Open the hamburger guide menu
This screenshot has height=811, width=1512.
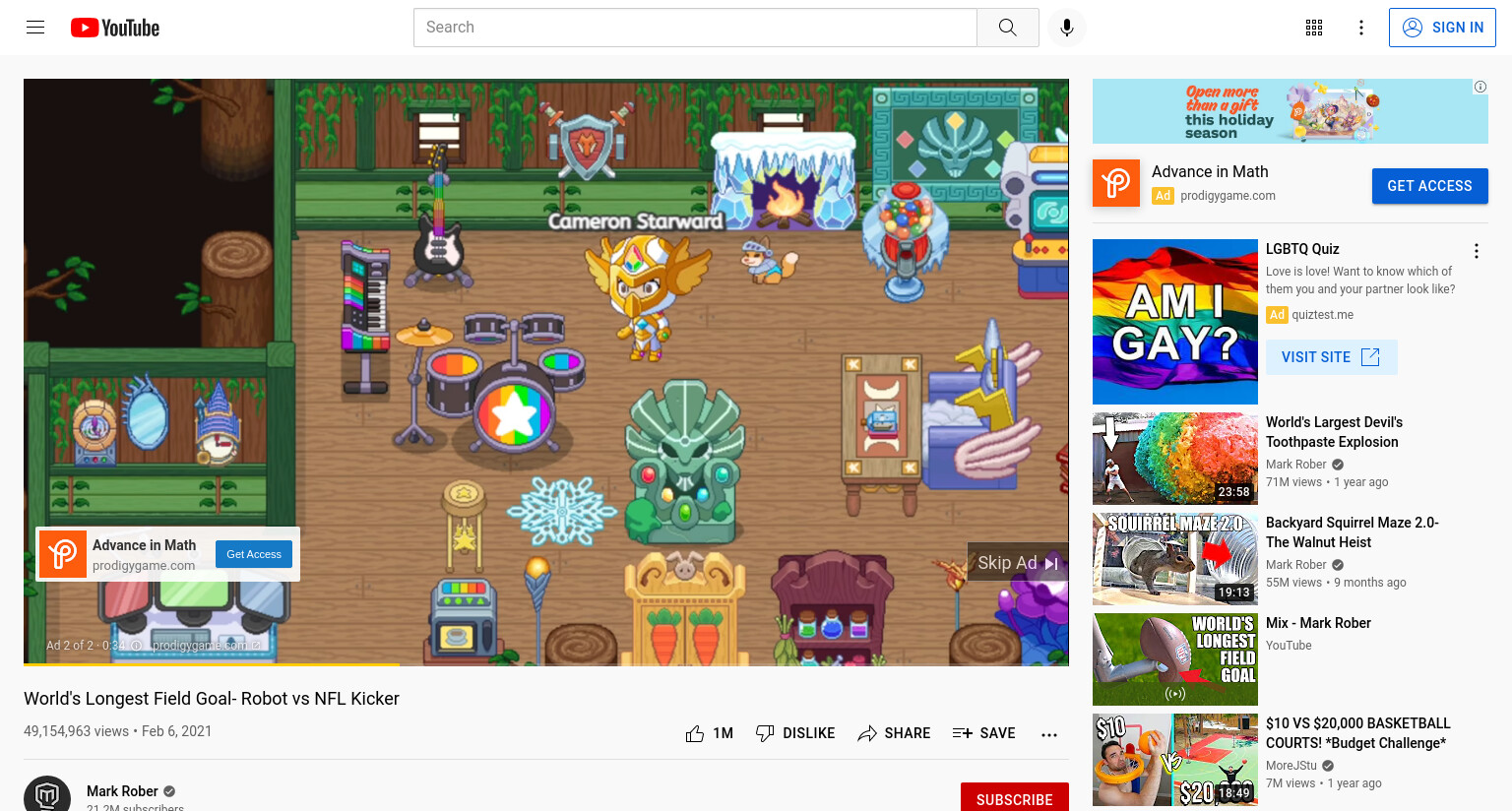(35, 28)
